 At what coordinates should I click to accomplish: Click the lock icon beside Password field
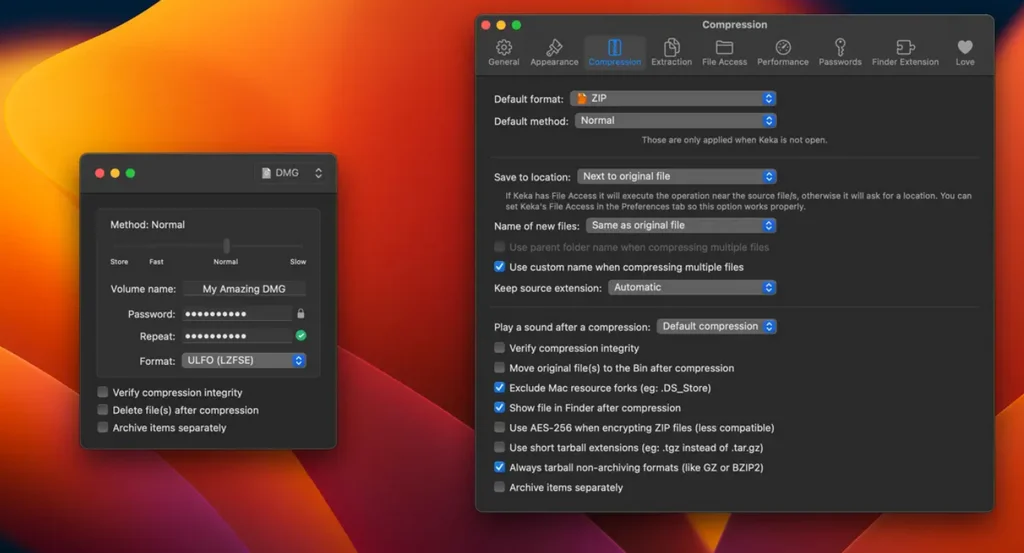tap(300, 313)
